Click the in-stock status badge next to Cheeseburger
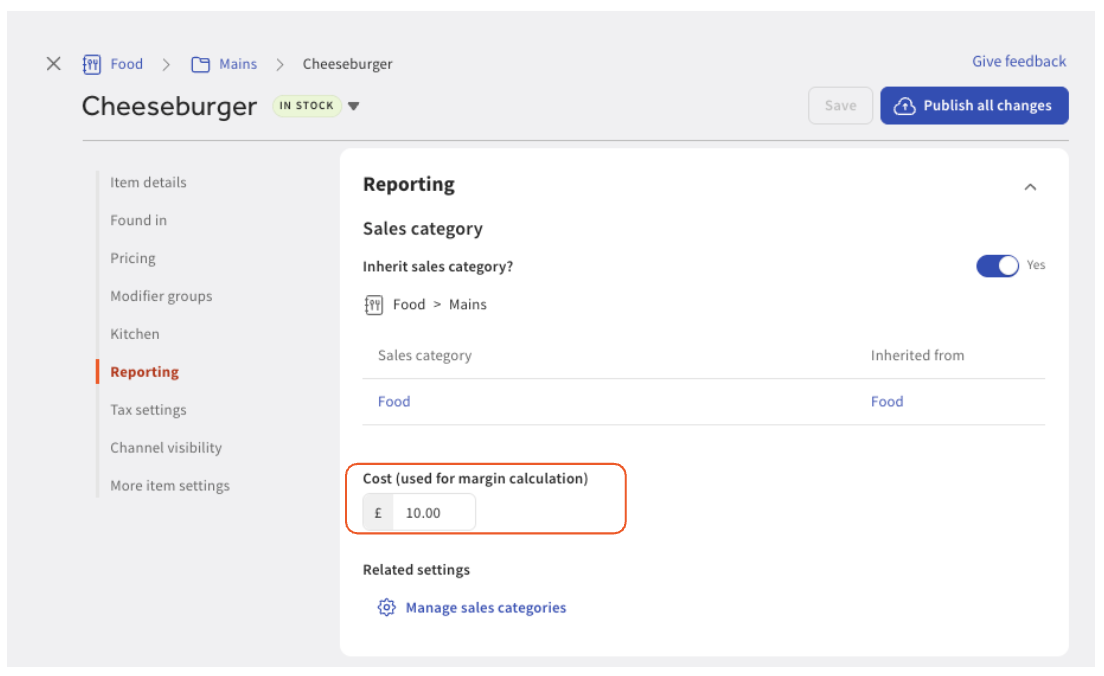1104x676 pixels. coord(309,105)
